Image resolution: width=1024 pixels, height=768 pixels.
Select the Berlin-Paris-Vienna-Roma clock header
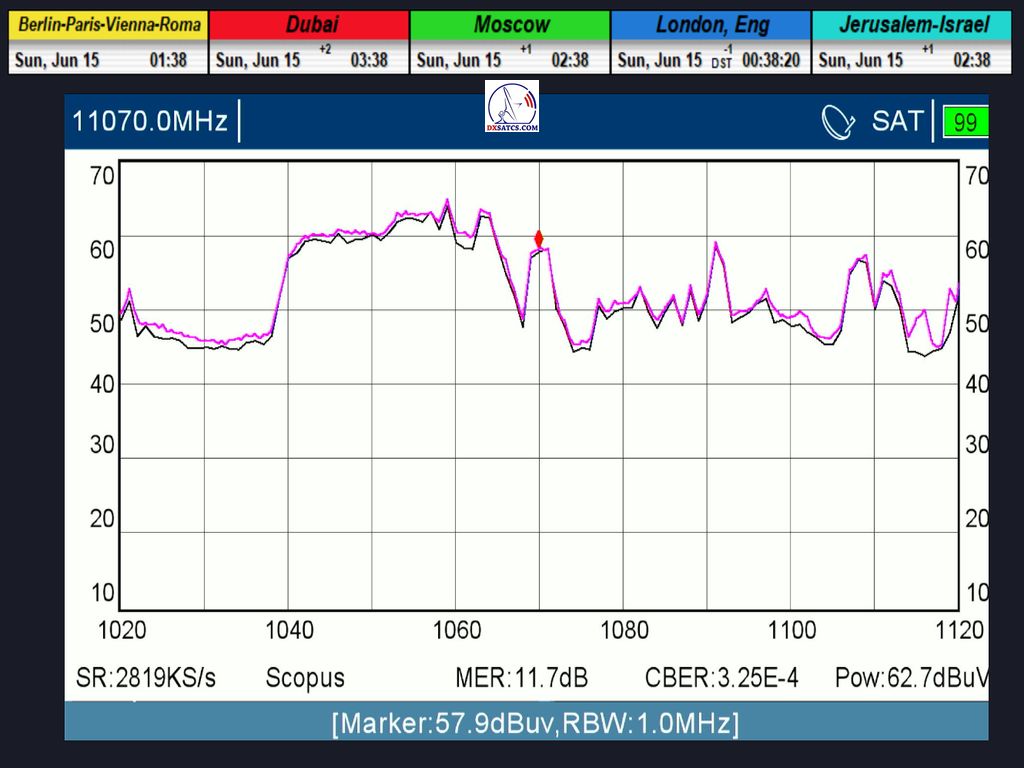coord(109,25)
